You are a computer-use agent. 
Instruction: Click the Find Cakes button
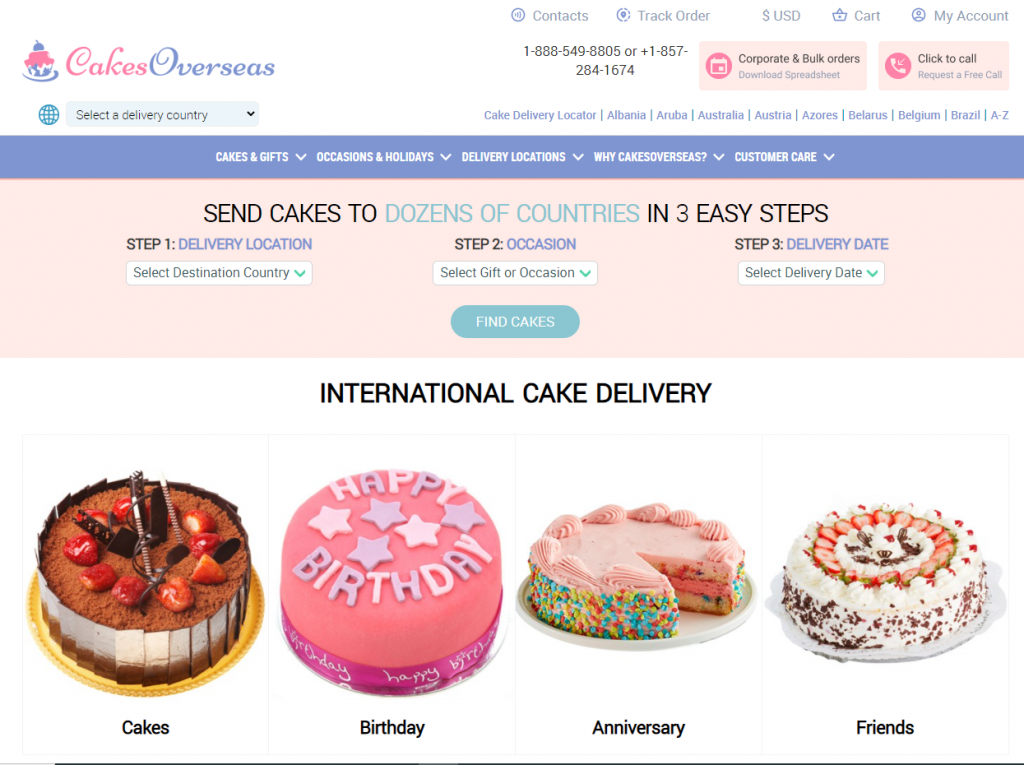click(515, 321)
